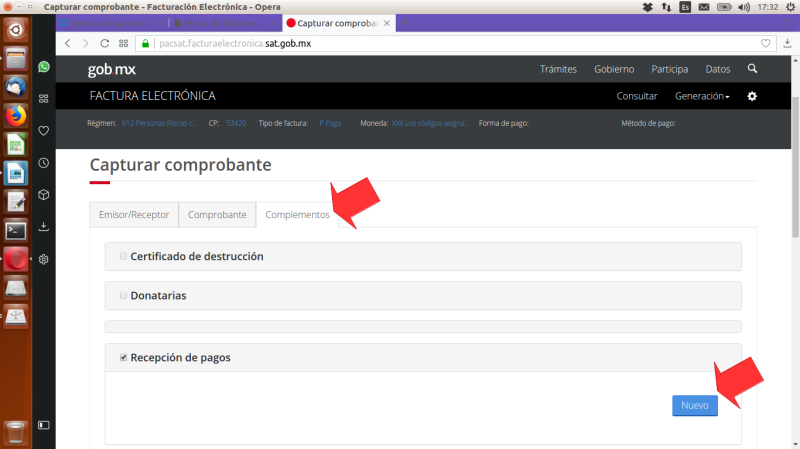Open the Participa menu item
The height and width of the screenshot is (449, 800).
pos(669,69)
